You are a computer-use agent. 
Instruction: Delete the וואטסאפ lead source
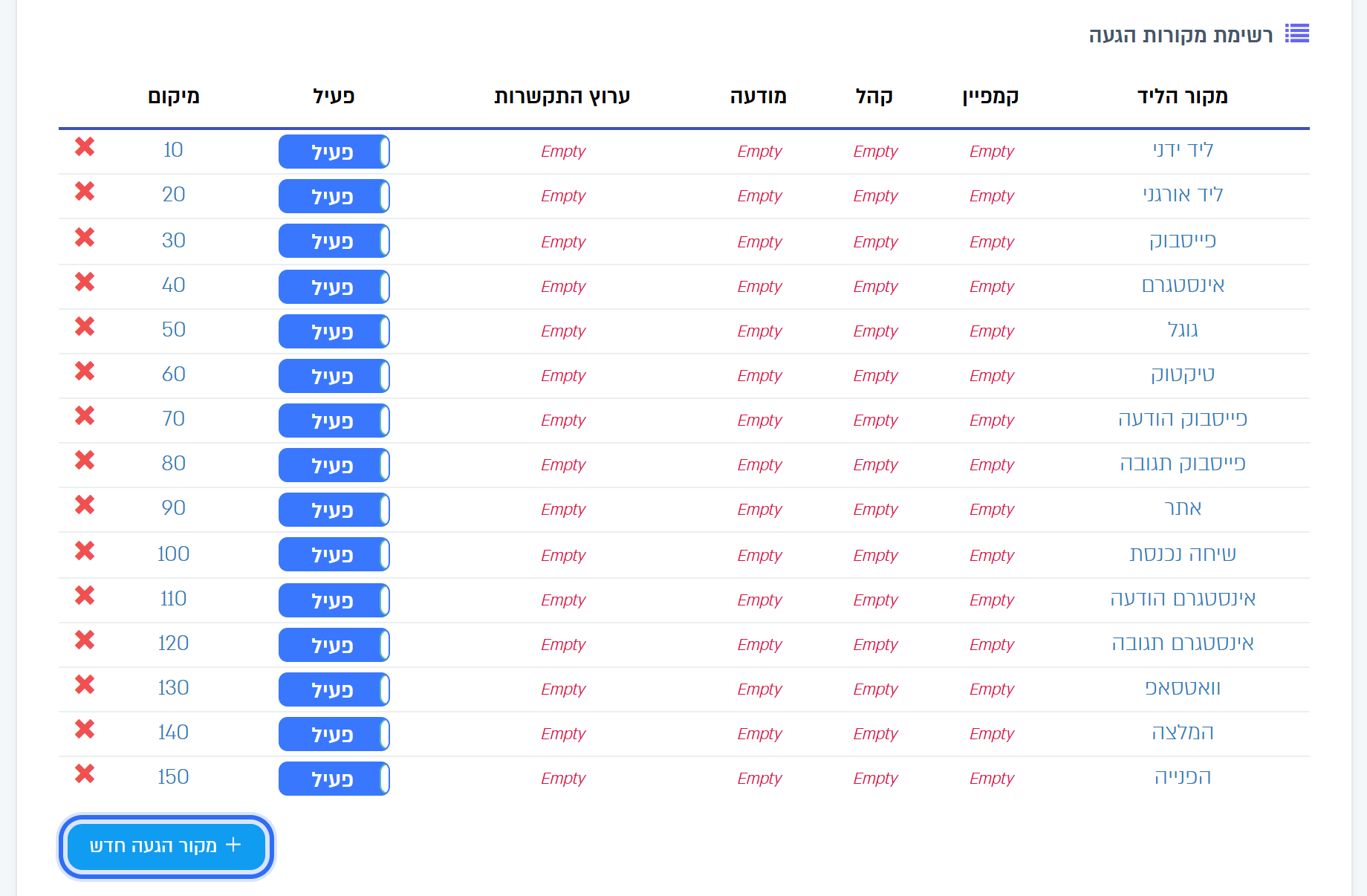click(85, 685)
